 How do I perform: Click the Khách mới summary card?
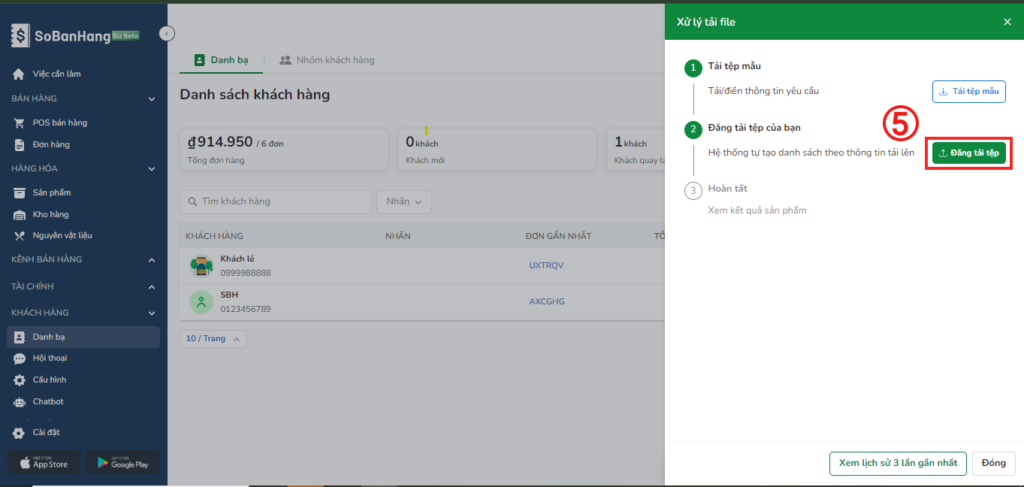[496, 149]
